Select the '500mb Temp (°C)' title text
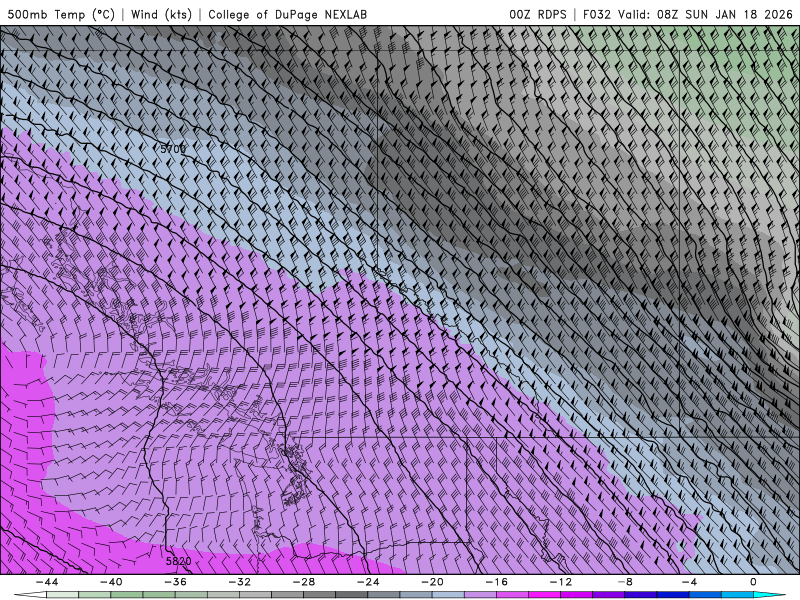Screen dimensions: 800x600 61,14
